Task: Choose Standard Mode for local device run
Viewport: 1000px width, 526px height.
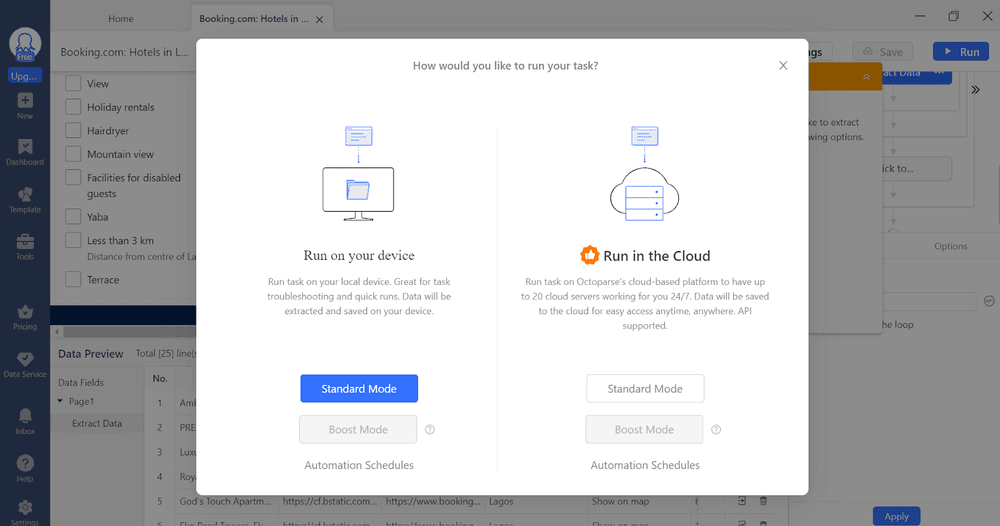Action: [x=359, y=388]
